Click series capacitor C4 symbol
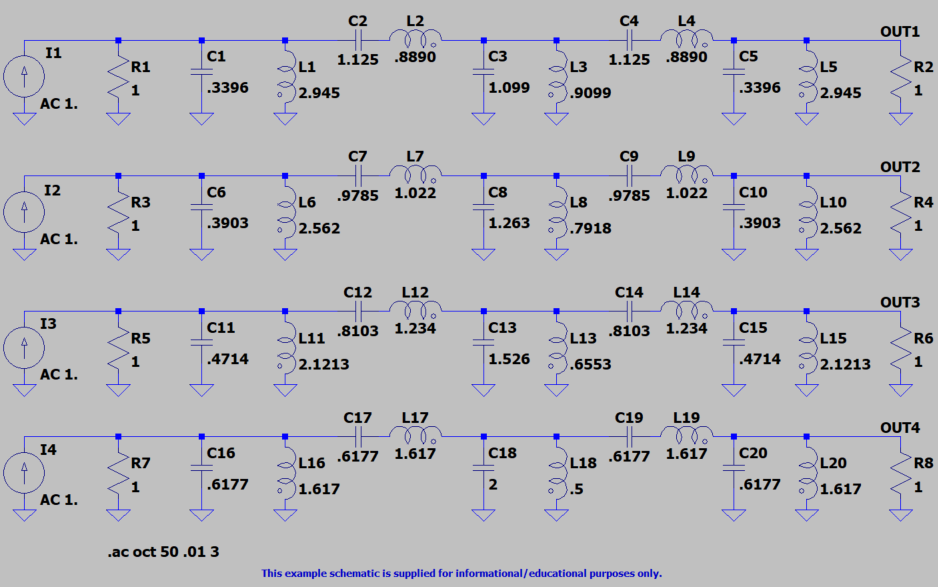This screenshot has width=938, height=587. (x=629, y=41)
